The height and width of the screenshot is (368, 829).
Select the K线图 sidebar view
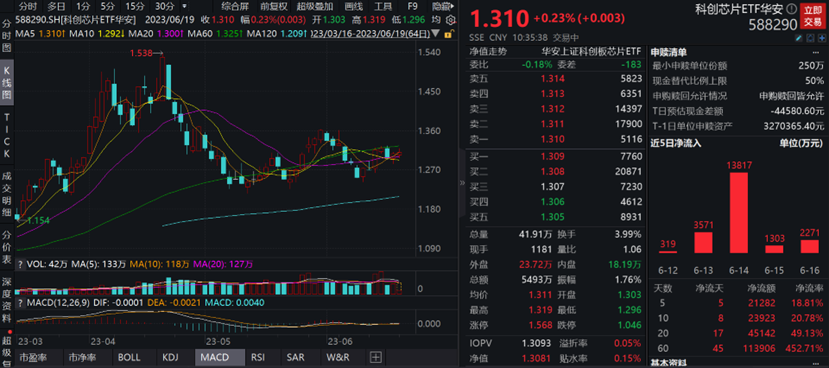[x=7, y=83]
